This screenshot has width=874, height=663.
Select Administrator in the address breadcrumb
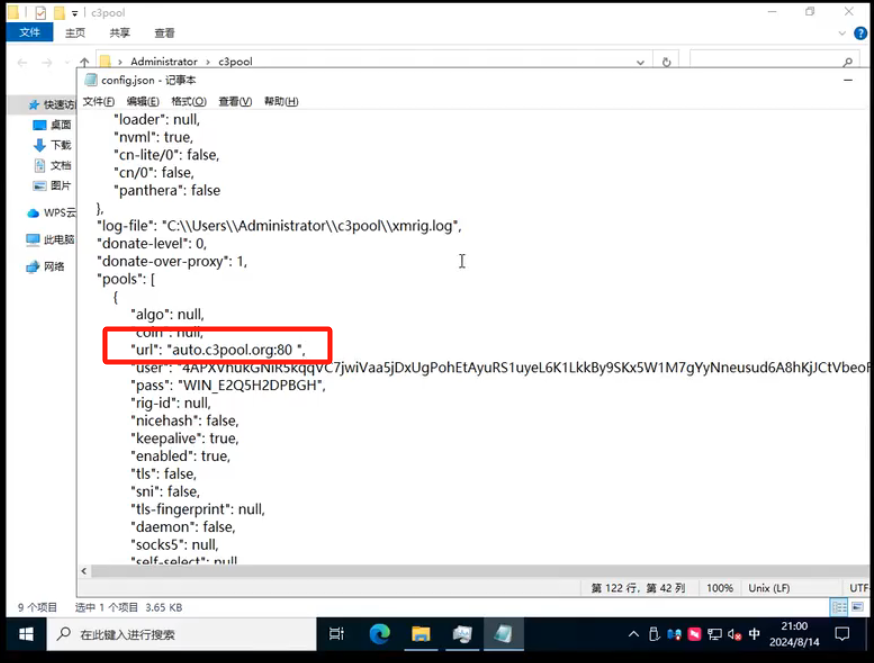pyautogui.click(x=164, y=61)
